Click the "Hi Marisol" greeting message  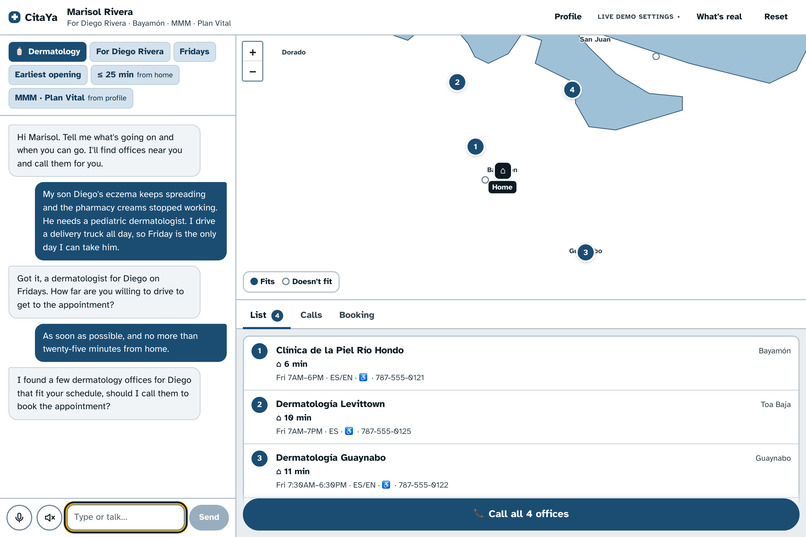tap(104, 150)
